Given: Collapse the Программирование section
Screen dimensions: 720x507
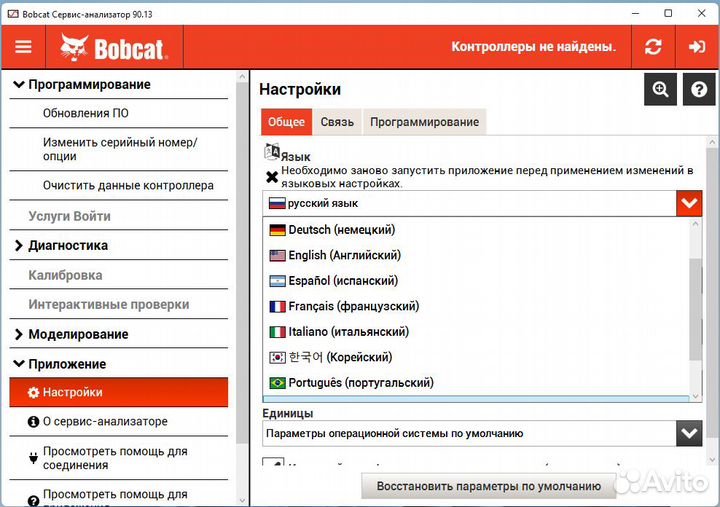Looking at the screenshot, I should point(18,84).
